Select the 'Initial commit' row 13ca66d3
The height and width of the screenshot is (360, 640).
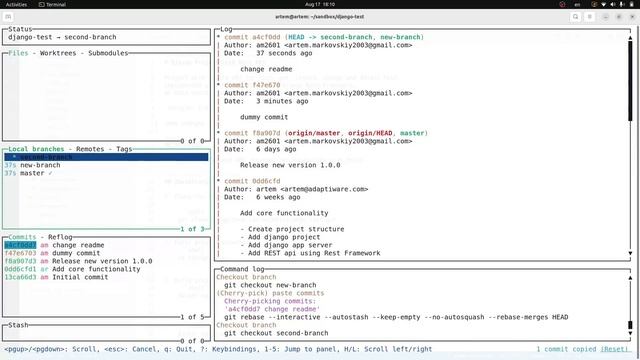106,277
